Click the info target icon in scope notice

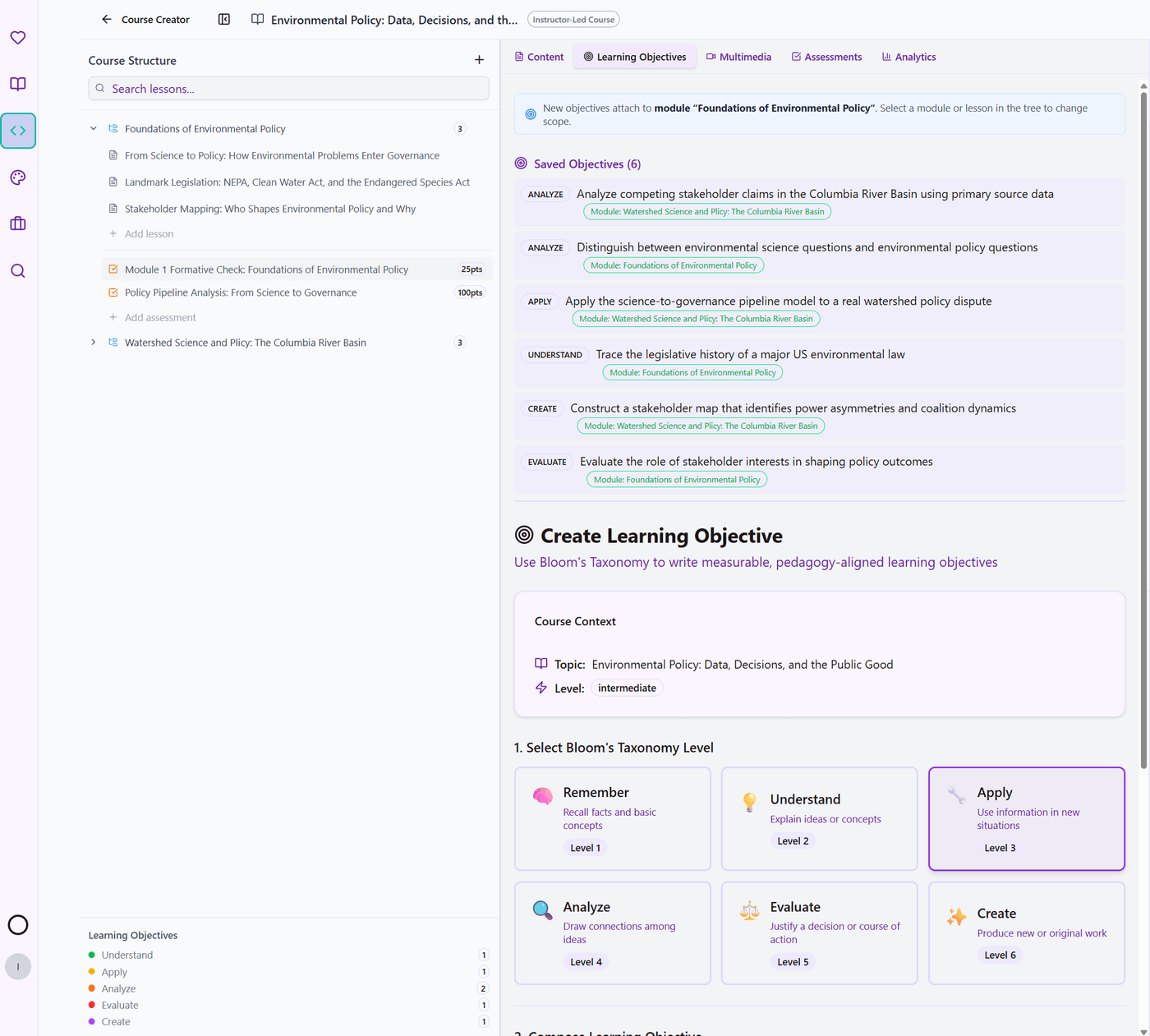pos(531,114)
